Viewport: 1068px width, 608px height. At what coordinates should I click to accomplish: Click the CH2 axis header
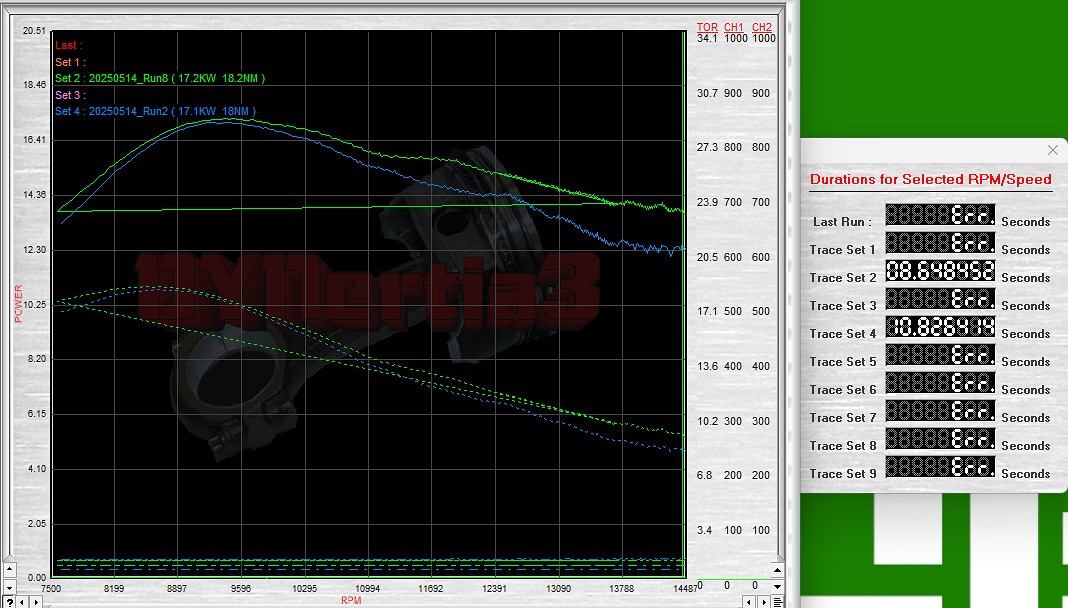click(761, 27)
